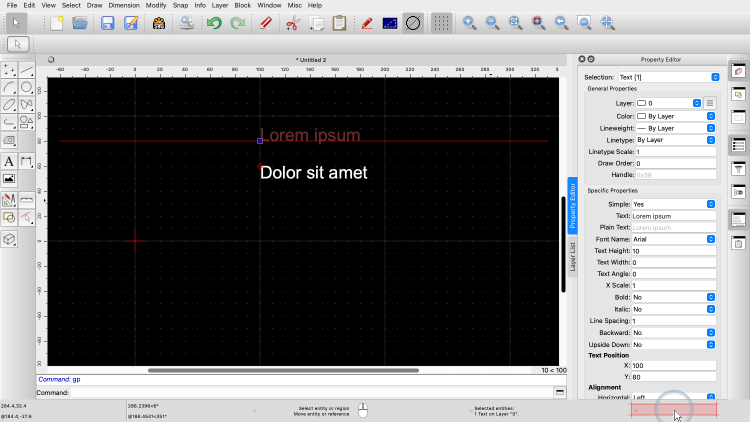750x422 pixels.
Task: Select the Text tool in left toolbox
Action: point(9,161)
